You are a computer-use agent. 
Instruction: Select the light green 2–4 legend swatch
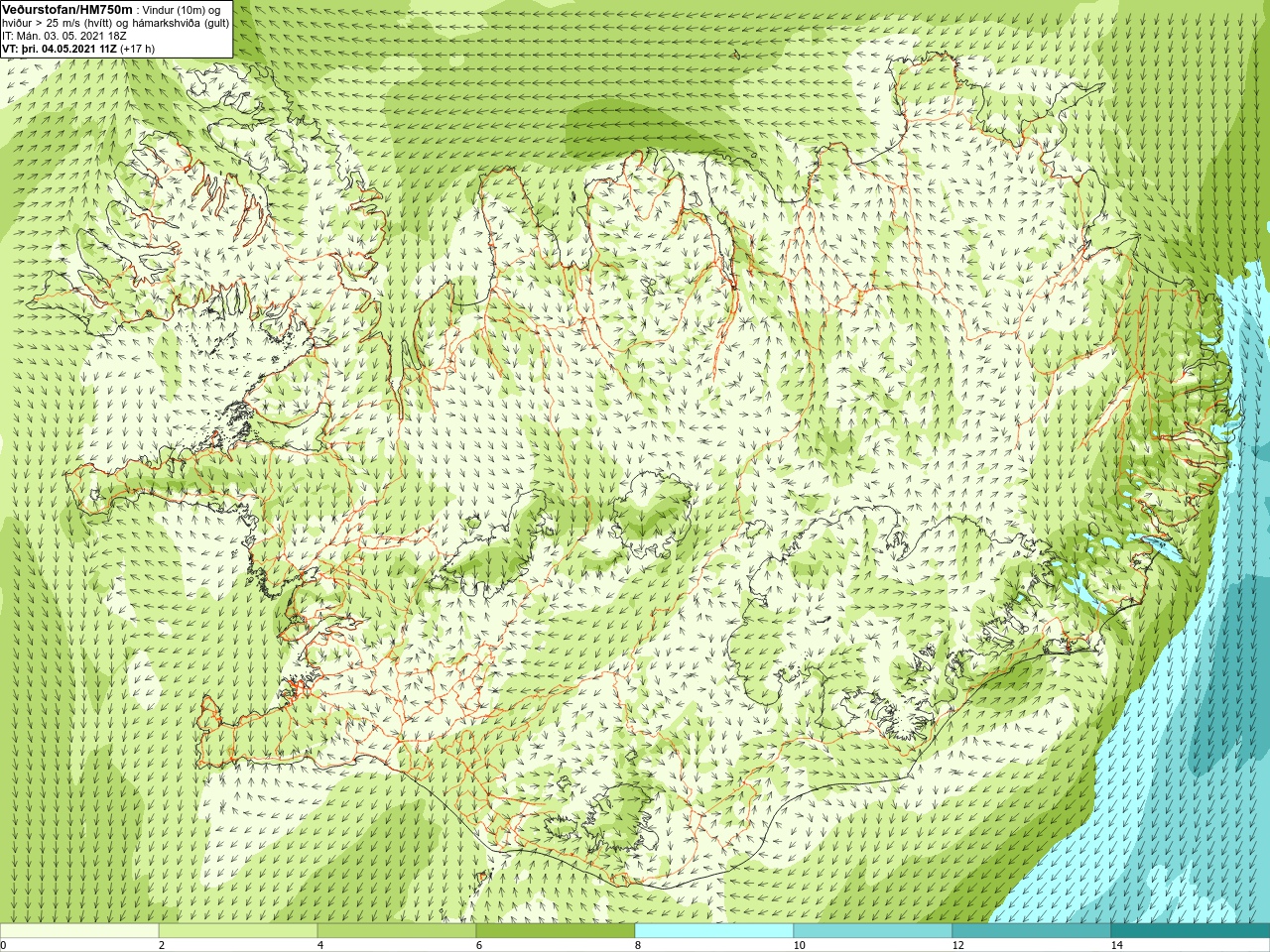tap(238, 931)
